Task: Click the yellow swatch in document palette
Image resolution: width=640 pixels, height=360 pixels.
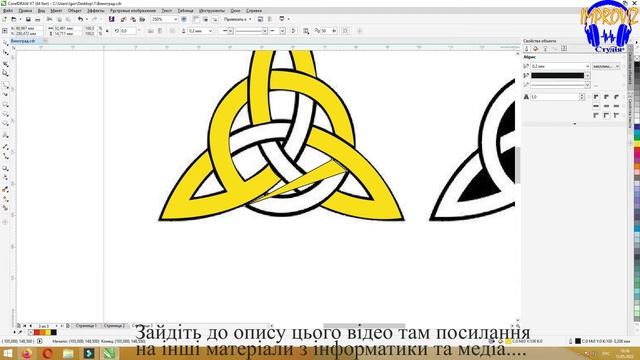Action: [x=48, y=333]
